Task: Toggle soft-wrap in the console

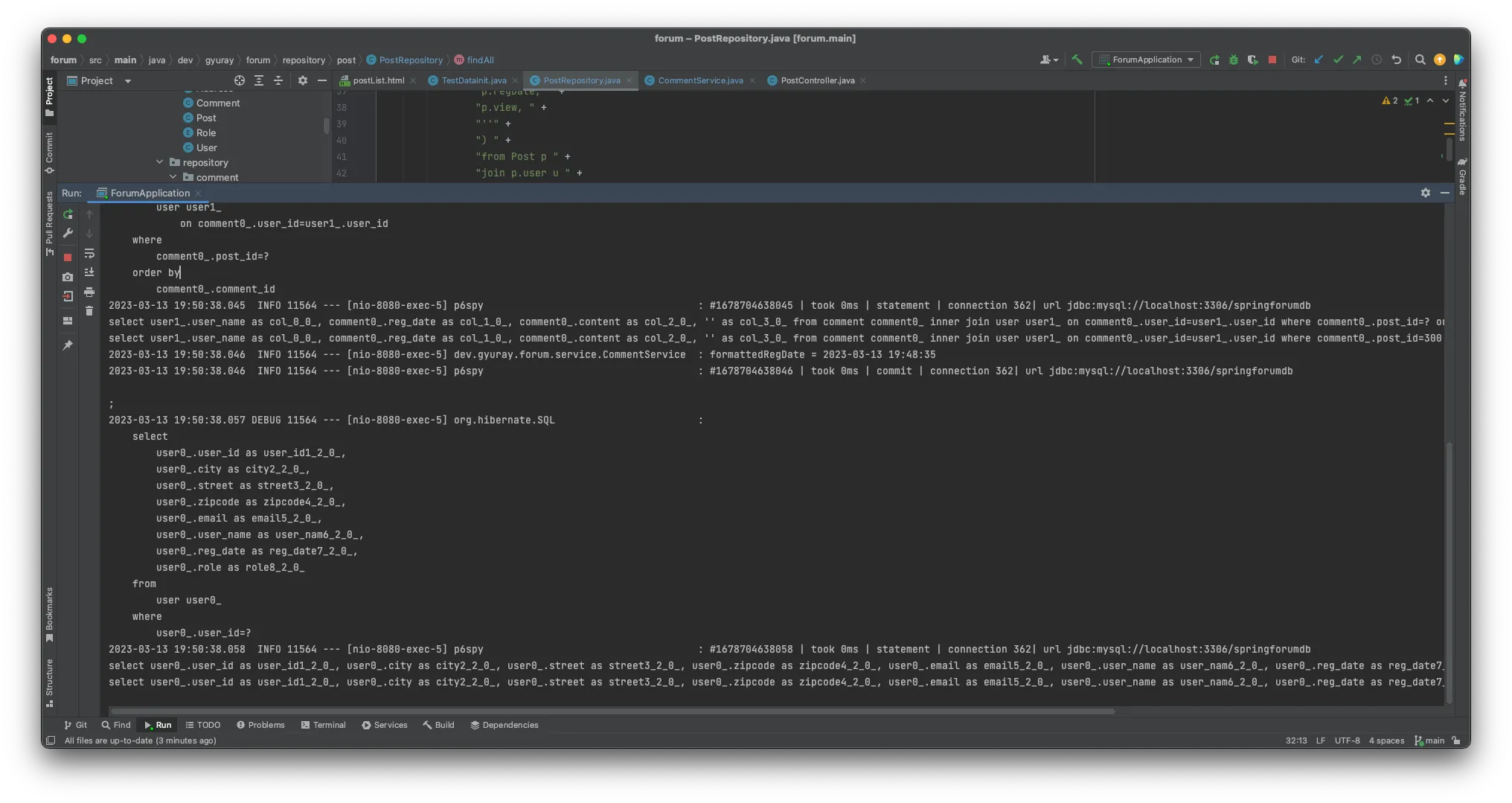Action: tap(89, 253)
